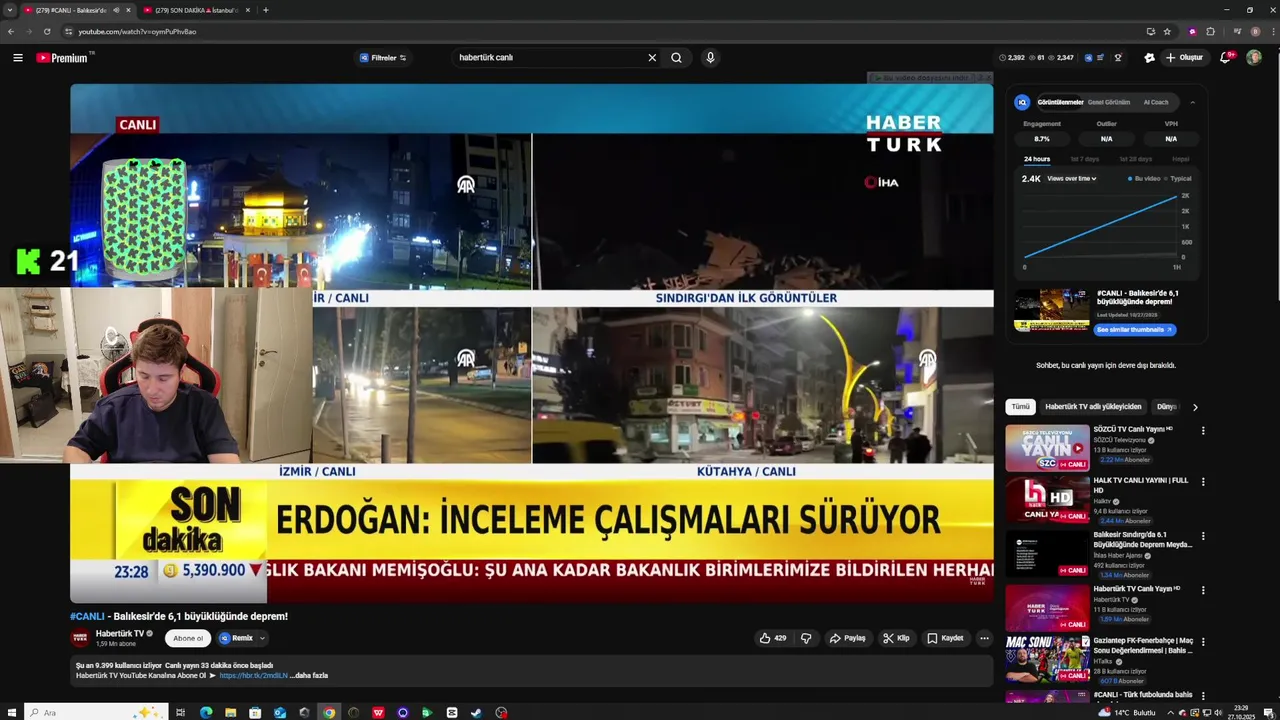Open more options for HALK TV video
The width and height of the screenshot is (1280, 720).
[1203, 482]
